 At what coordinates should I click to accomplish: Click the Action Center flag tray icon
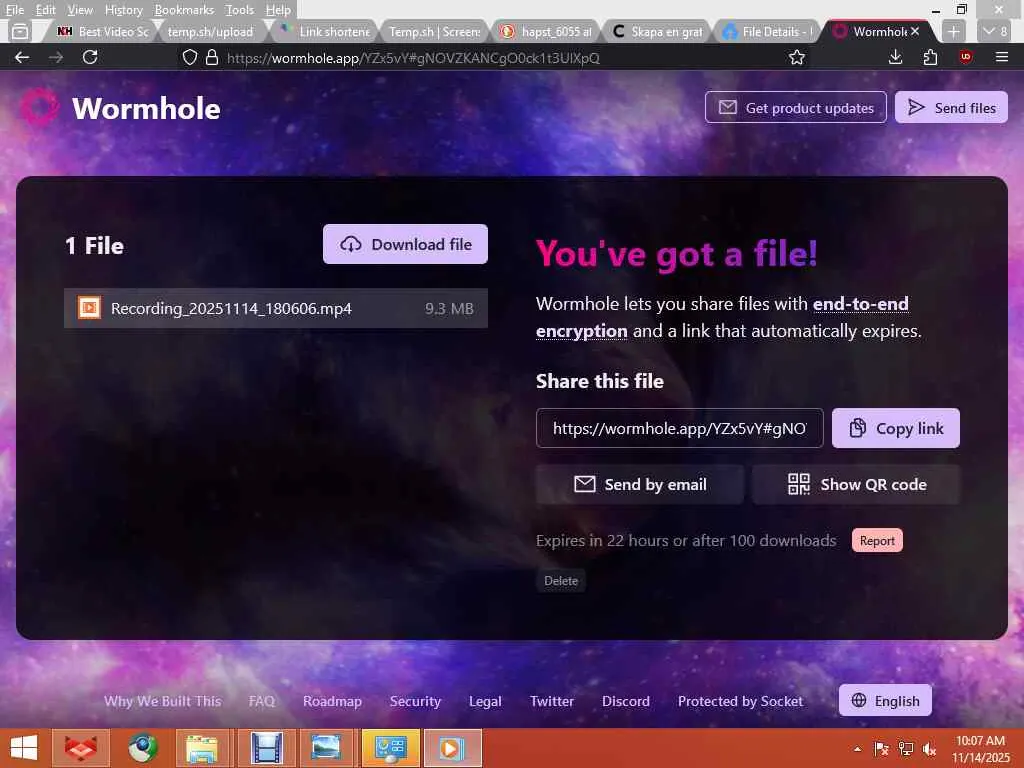(x=881, y=748)
